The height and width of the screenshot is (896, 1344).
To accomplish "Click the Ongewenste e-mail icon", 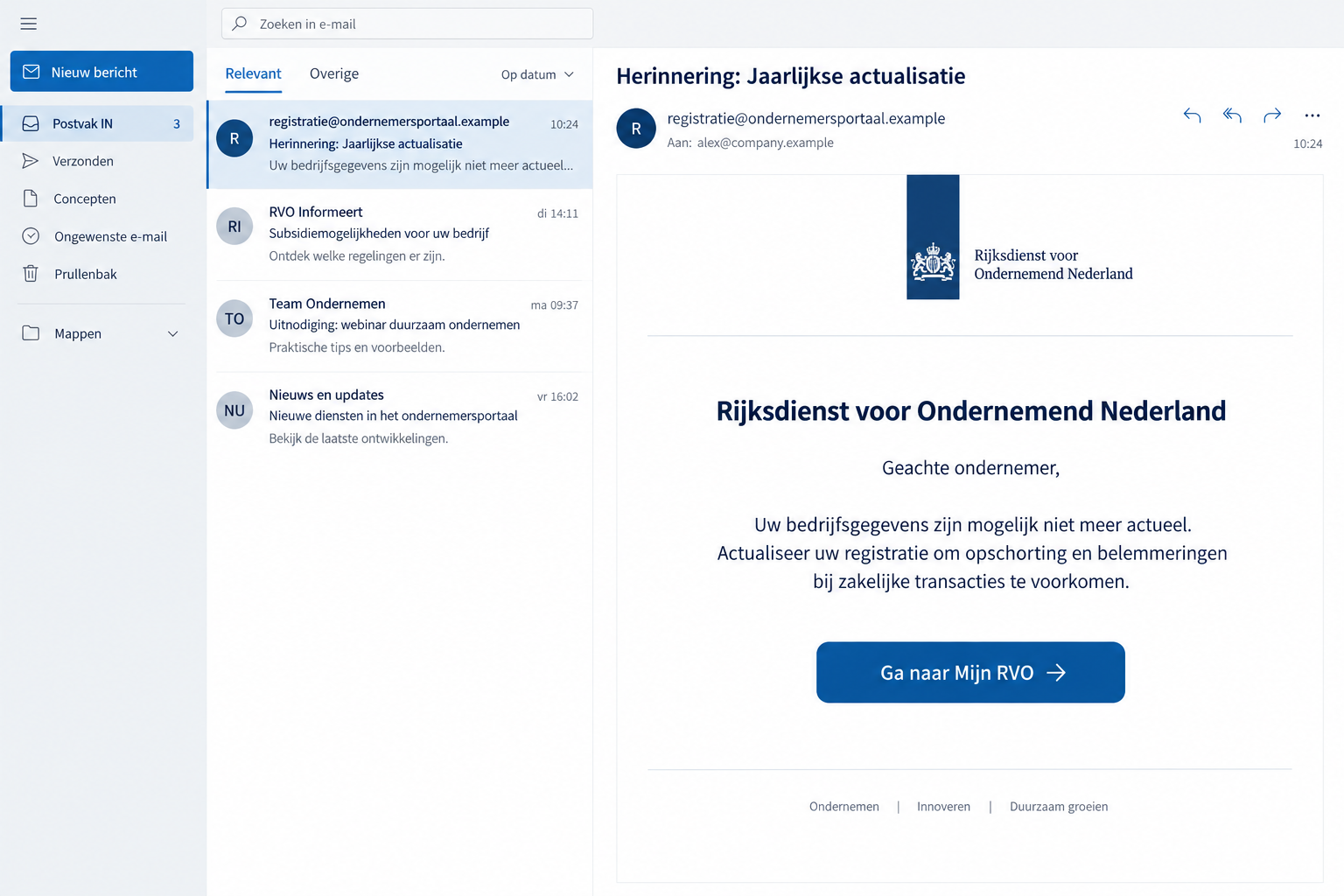I will (x=31, y=236).
